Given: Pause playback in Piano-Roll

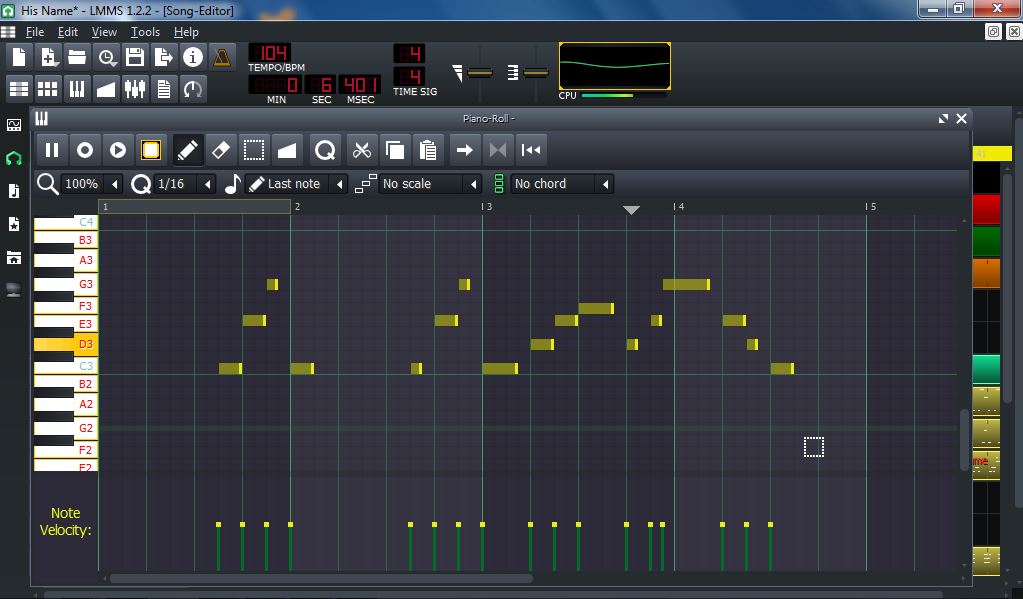Looking at the screenshot, I should [52, 150].
